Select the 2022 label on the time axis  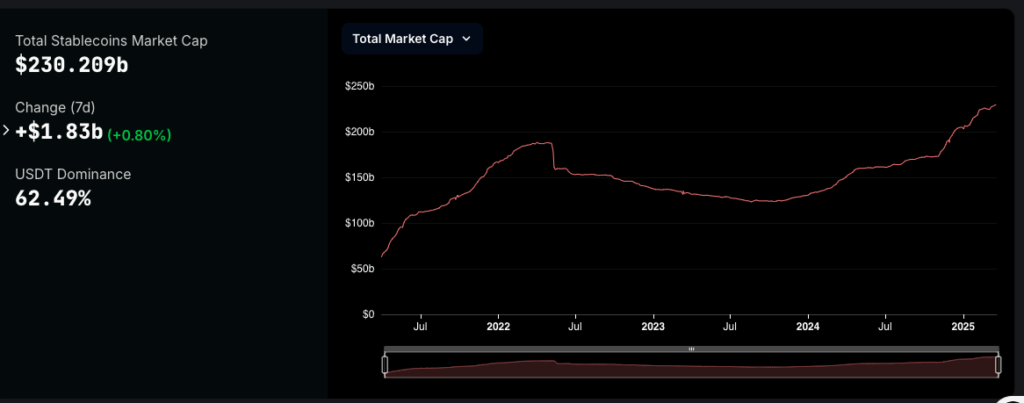point(498,327)
